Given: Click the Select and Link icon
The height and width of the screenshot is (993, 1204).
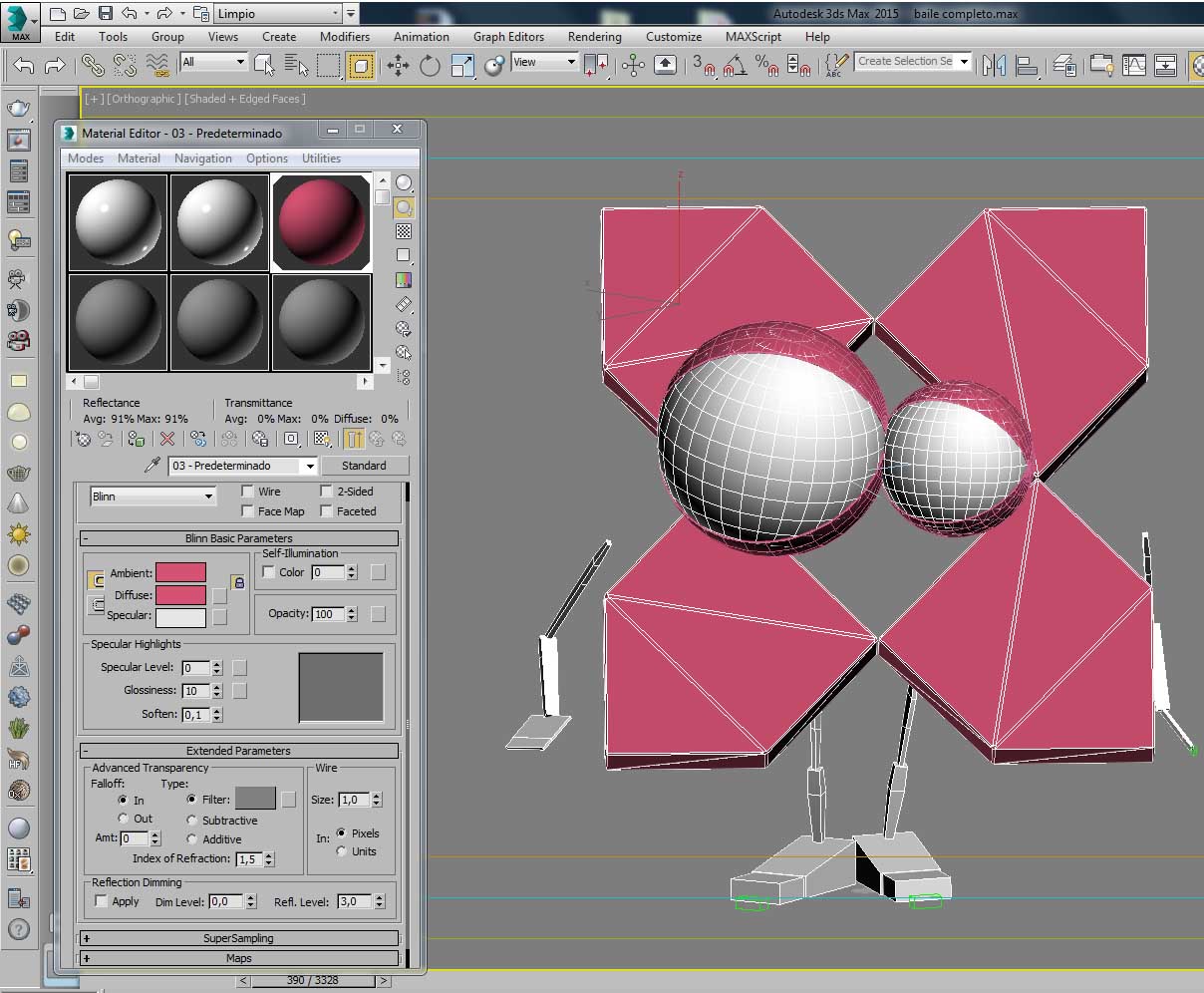Looking at the screenshot, I should click(93, 66).
